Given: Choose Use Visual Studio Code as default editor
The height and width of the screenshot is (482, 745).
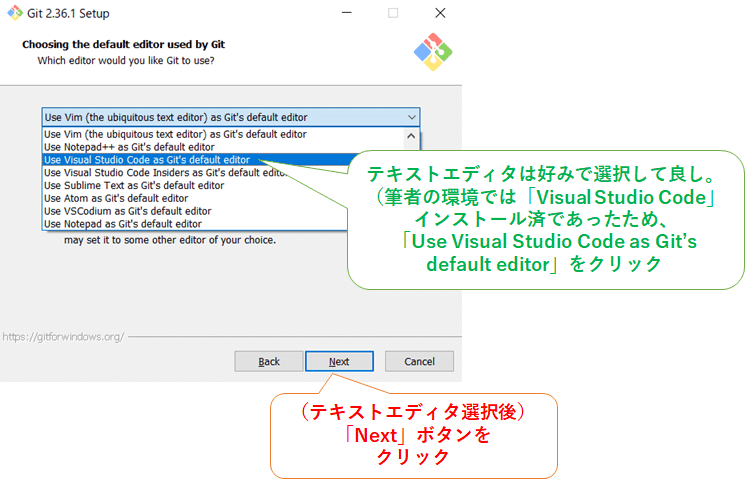Looking at the screenshot, I should pyautogui.click(x=196, y=160).
